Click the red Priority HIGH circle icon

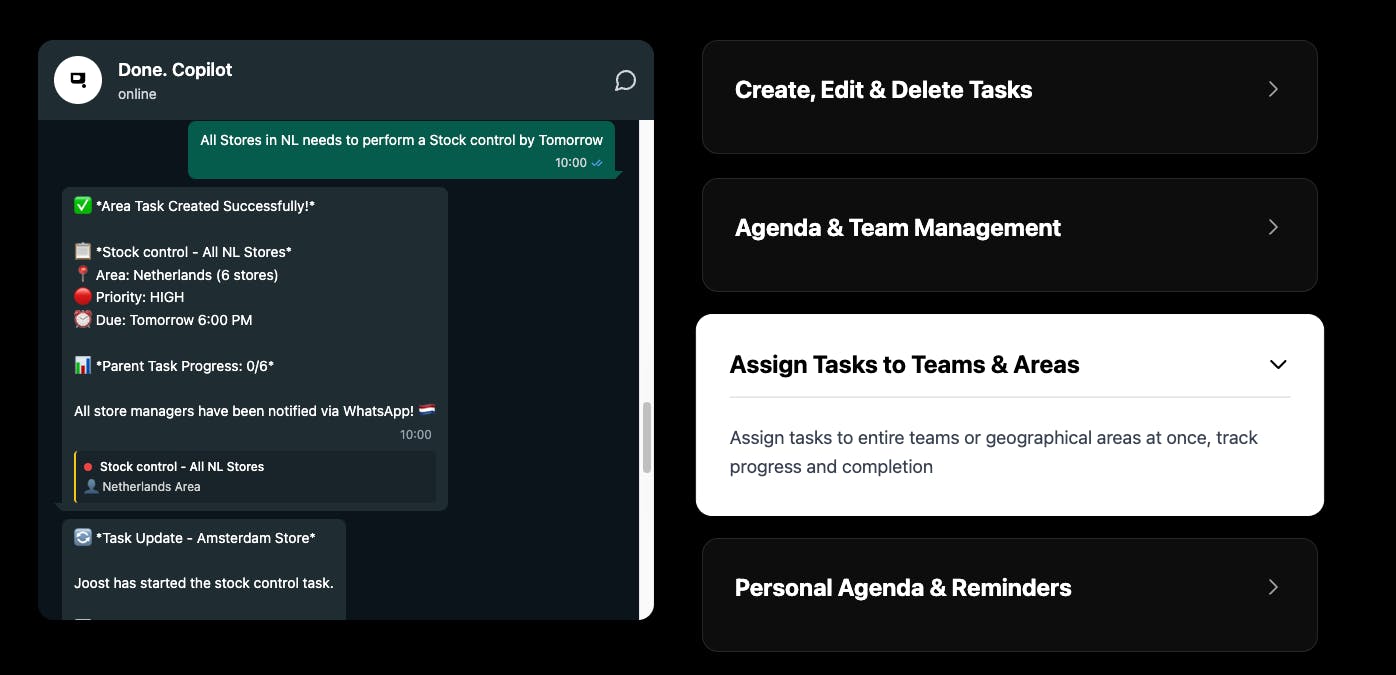click(x=83, y=297)
